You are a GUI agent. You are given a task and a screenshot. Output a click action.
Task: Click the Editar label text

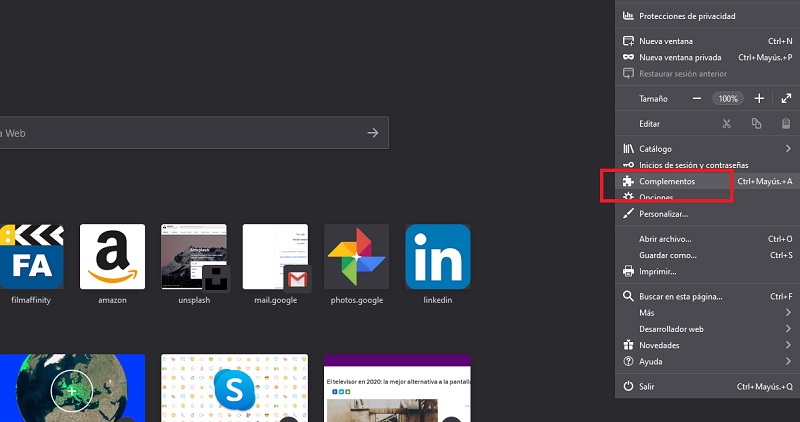click(x=649, y=124)
